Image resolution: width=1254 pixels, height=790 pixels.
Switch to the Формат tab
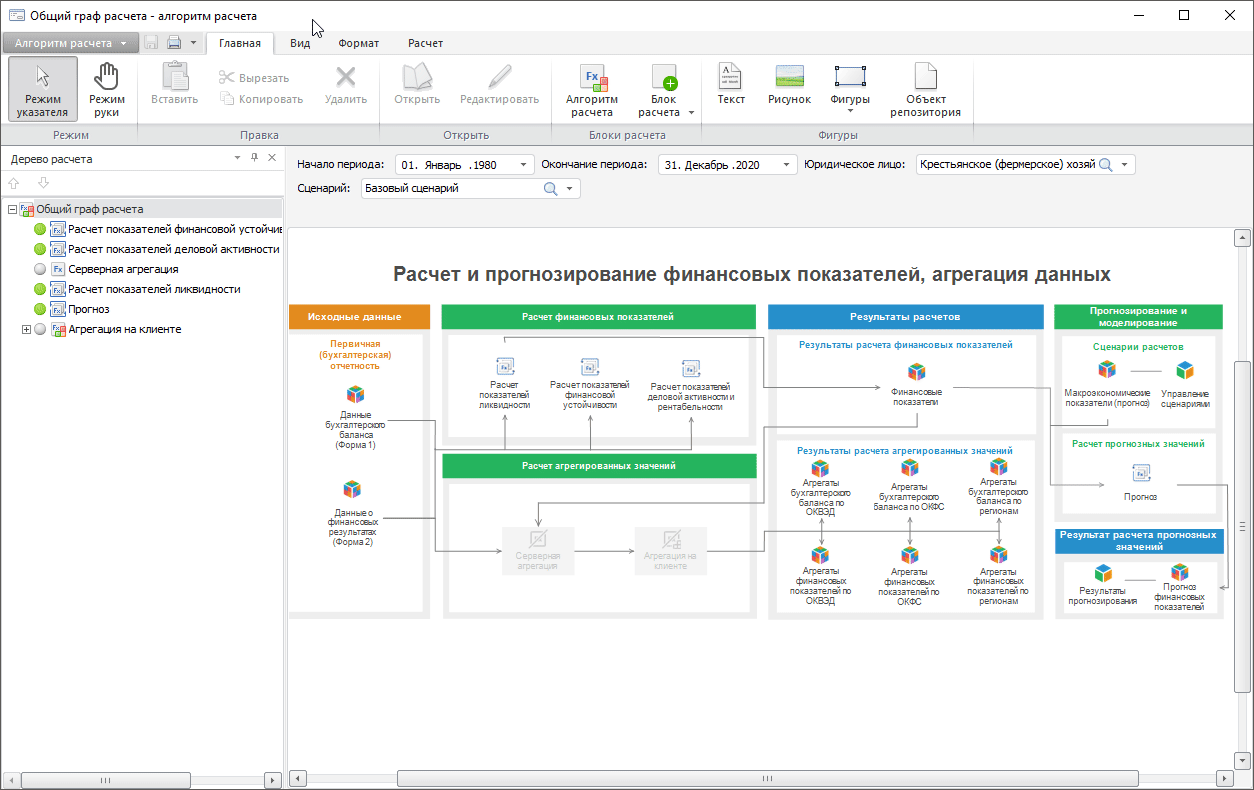pos(358,43)
